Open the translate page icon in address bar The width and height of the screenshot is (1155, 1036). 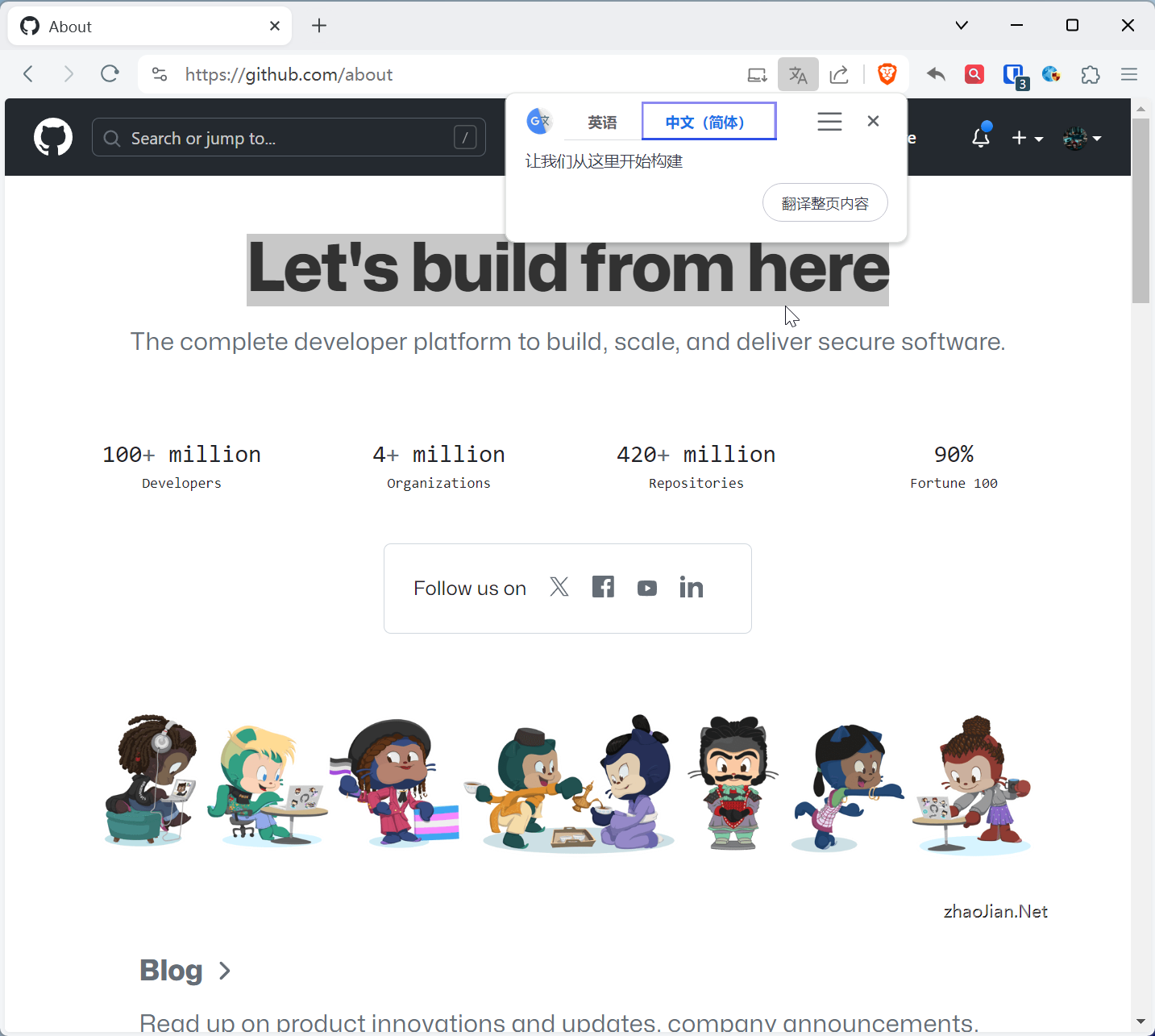(798, 74)
